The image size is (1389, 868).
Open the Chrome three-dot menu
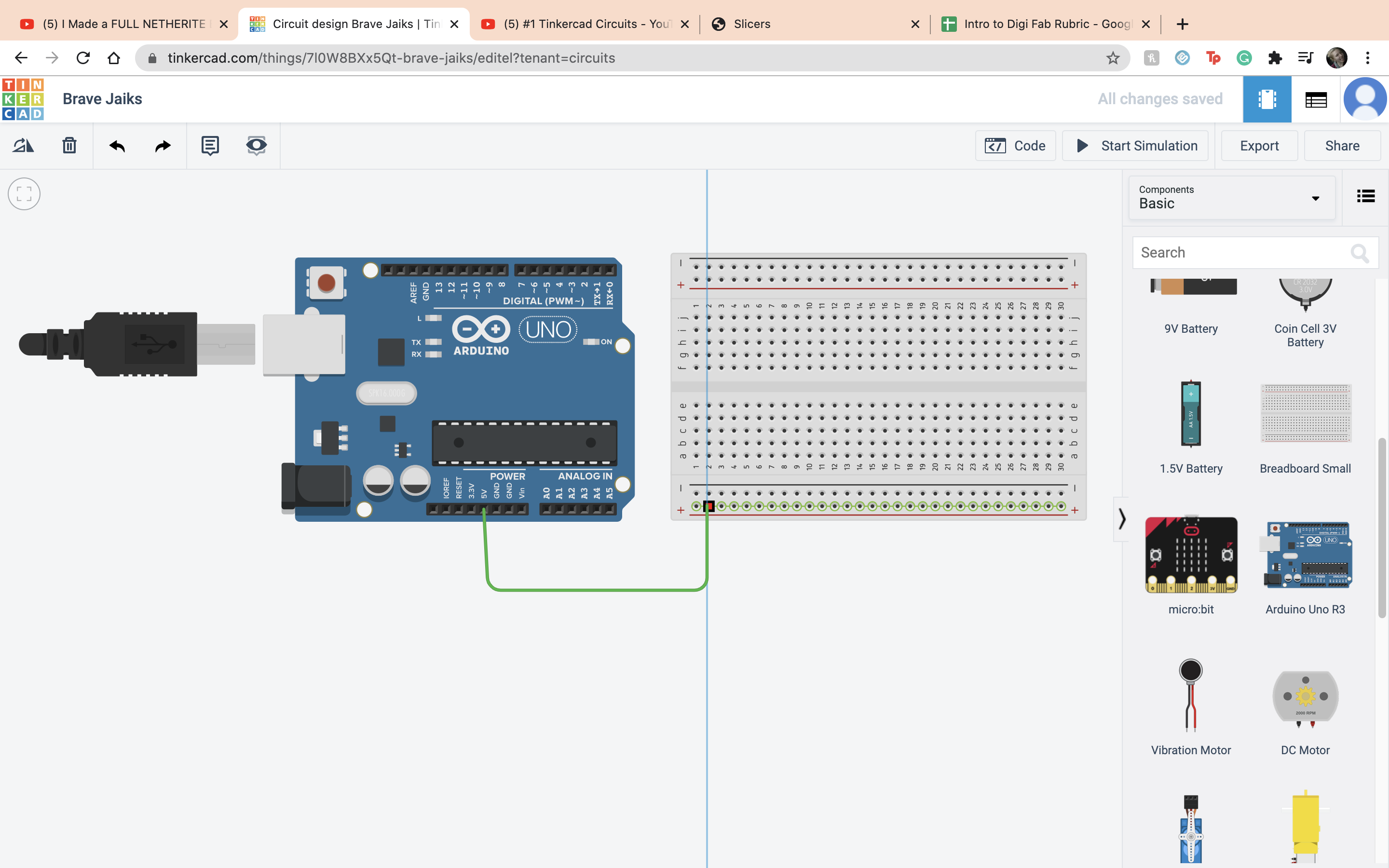click(x=1368, y=58)
